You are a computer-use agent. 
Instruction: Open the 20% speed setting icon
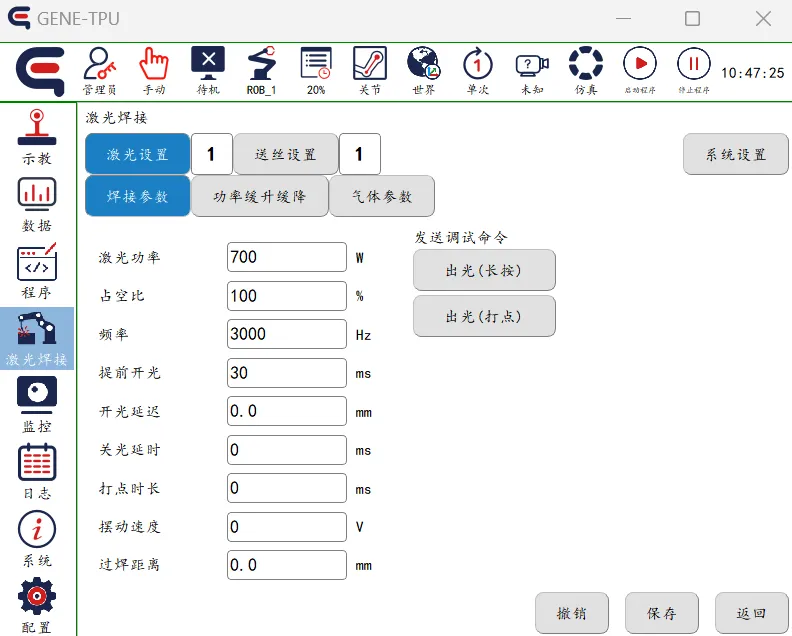316,69
